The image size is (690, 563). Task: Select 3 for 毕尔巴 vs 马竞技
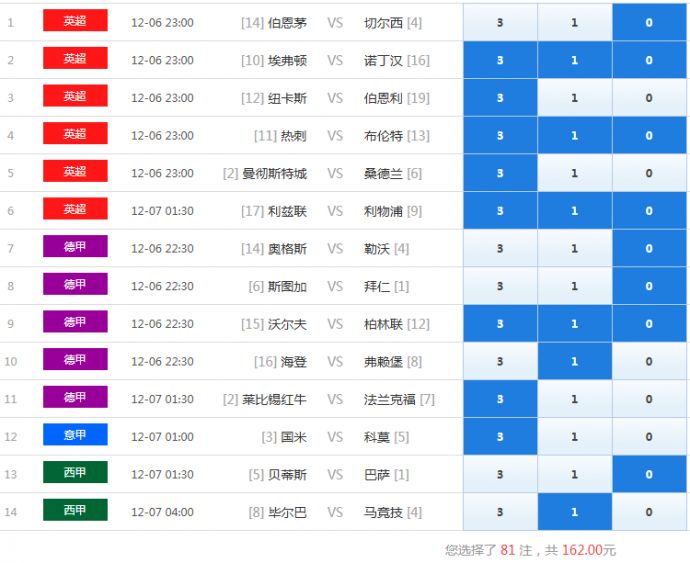(x=500, y=511)
